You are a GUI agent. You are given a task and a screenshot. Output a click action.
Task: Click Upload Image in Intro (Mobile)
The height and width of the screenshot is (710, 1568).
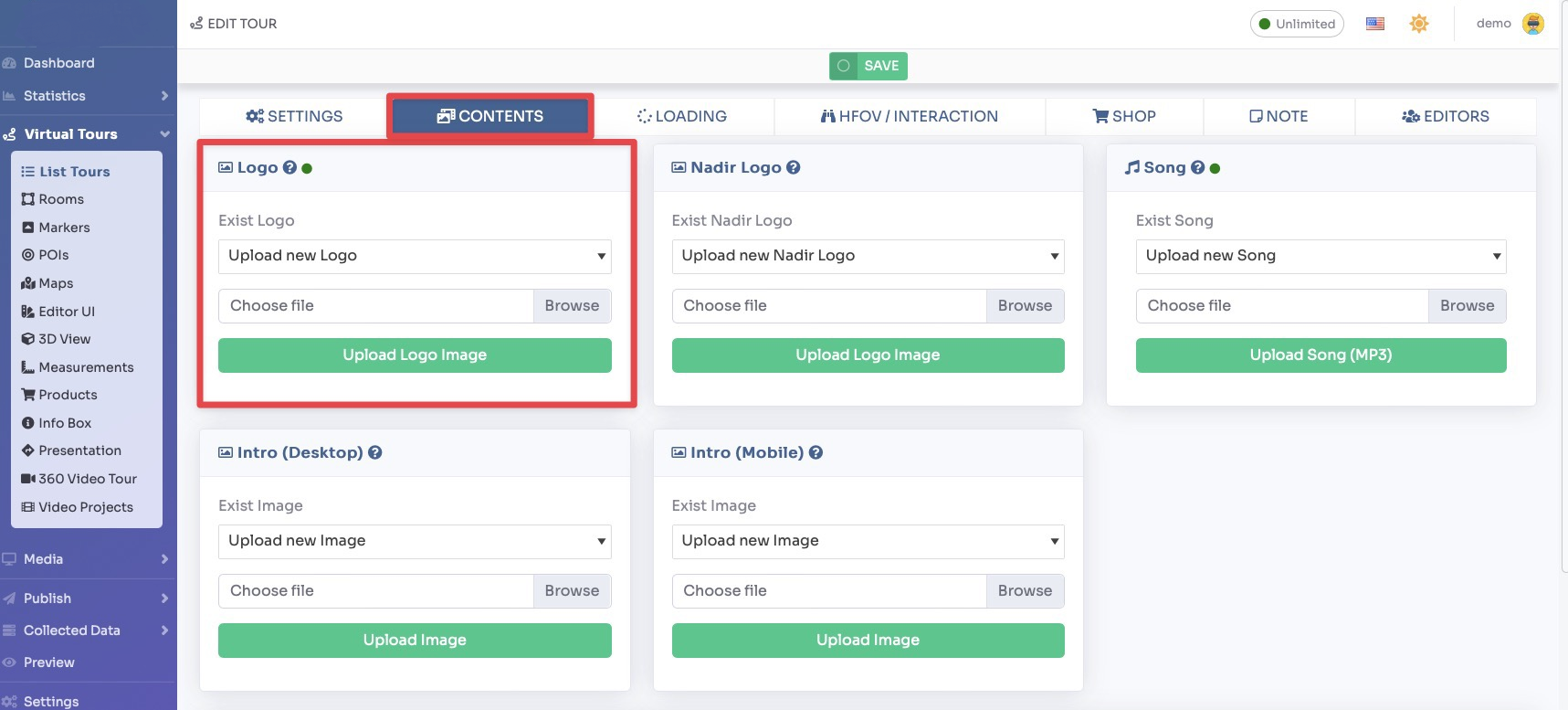pos(868,641)
